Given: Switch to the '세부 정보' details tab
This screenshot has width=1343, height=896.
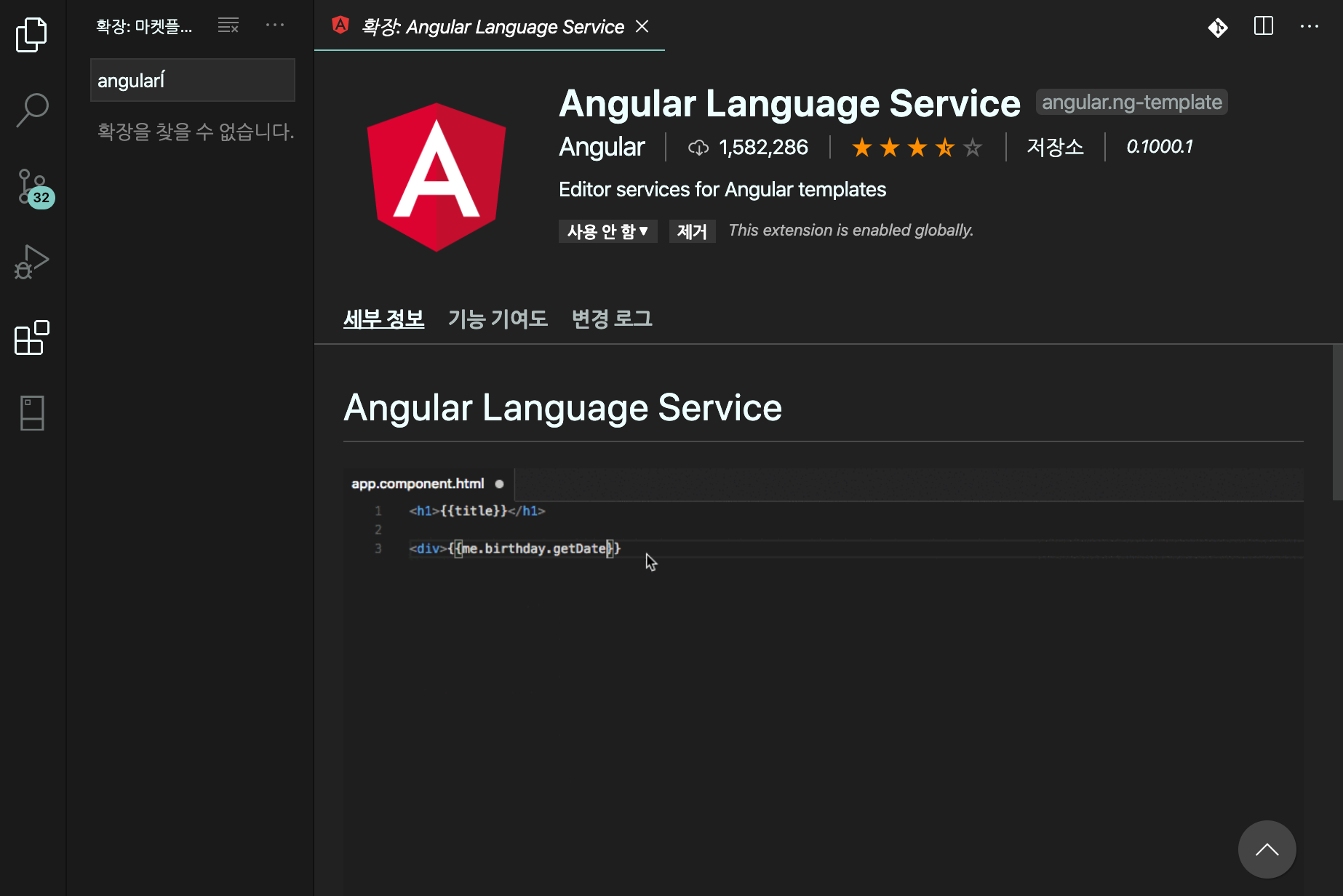Looking at the screenshot, I should coord(383,319).
